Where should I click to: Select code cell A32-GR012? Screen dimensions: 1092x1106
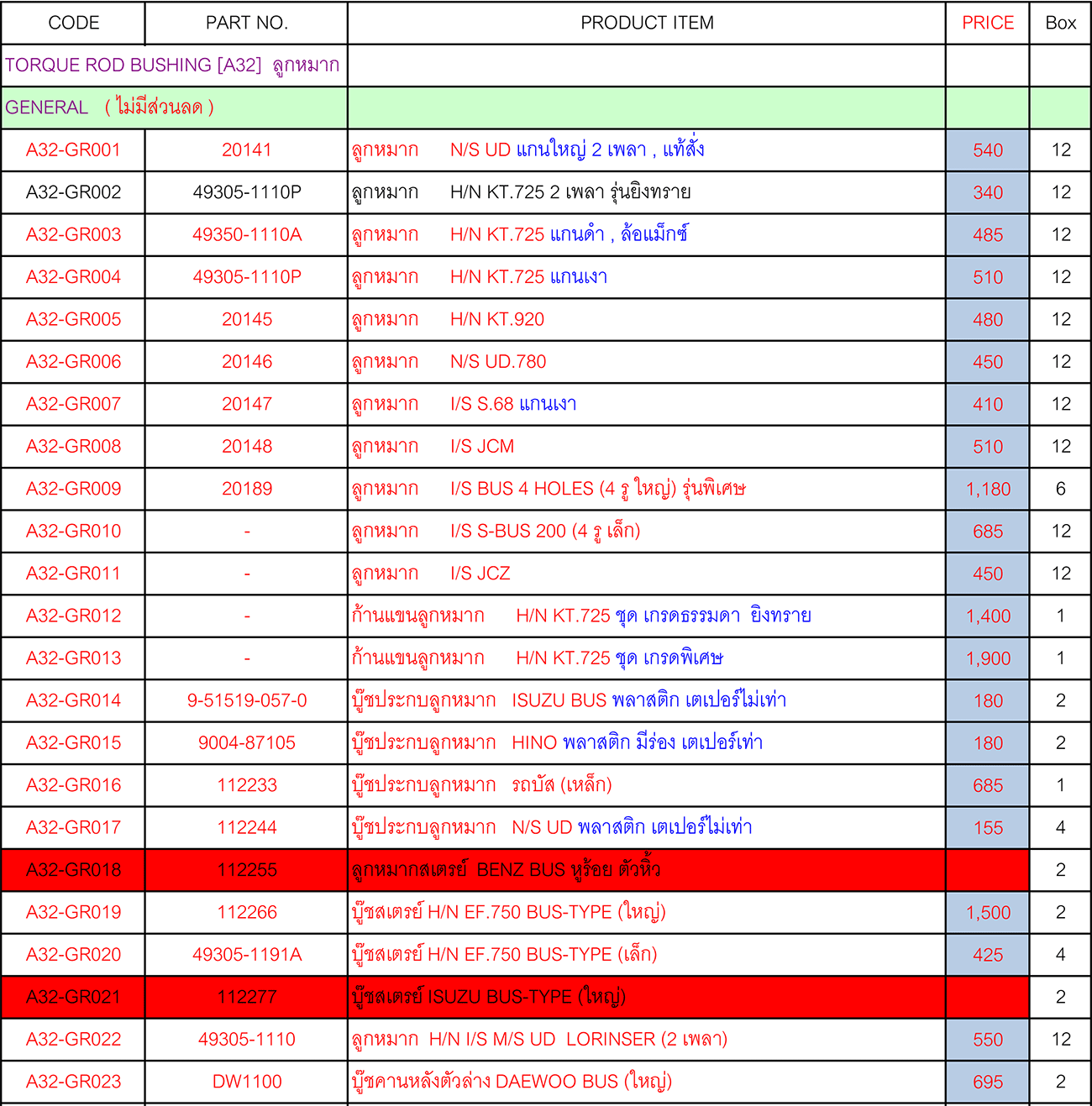tap(74, 616)
